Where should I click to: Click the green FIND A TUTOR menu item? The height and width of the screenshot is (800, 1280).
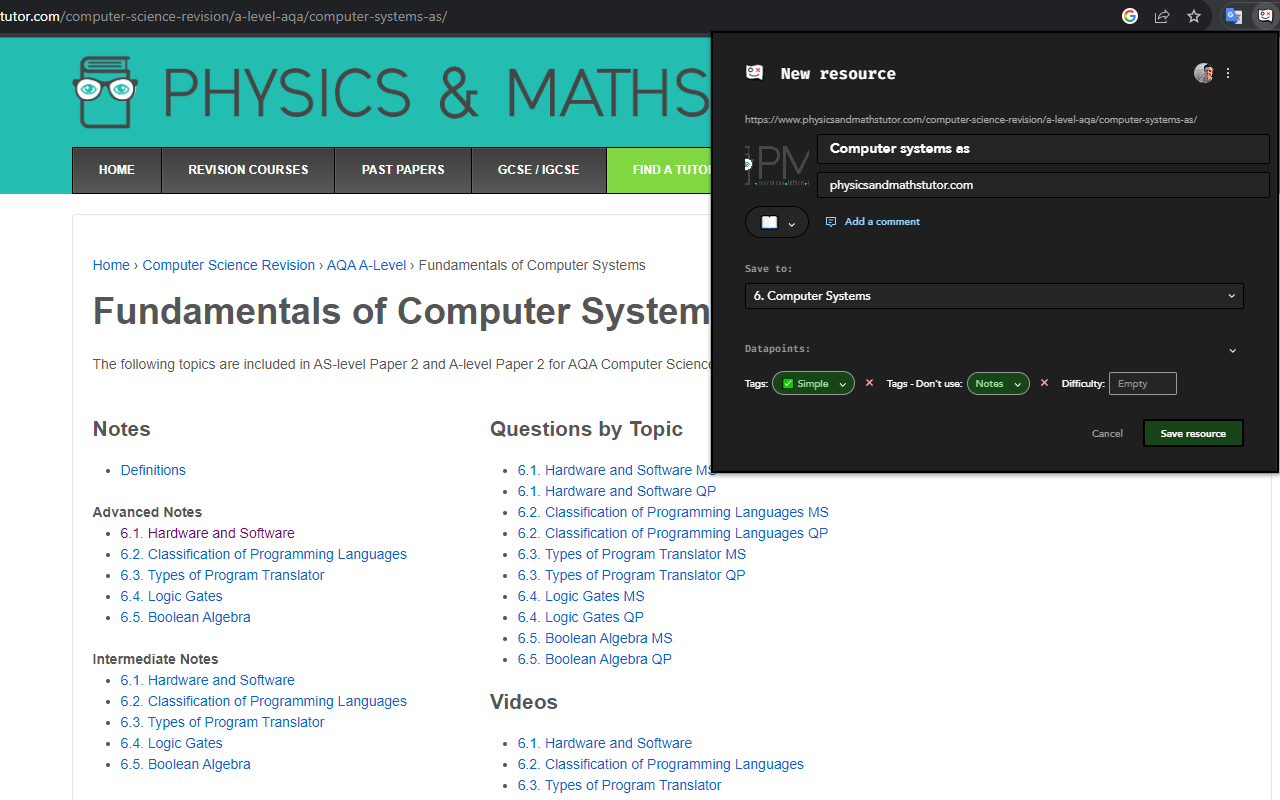(x=659, y=170)
